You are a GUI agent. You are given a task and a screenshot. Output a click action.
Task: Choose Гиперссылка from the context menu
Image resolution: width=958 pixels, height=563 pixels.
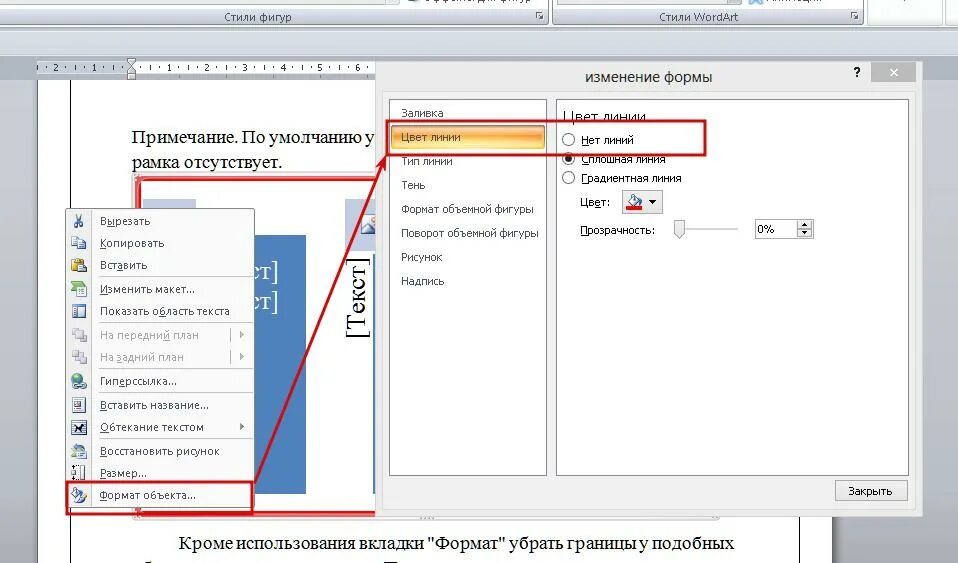point(160,381)
